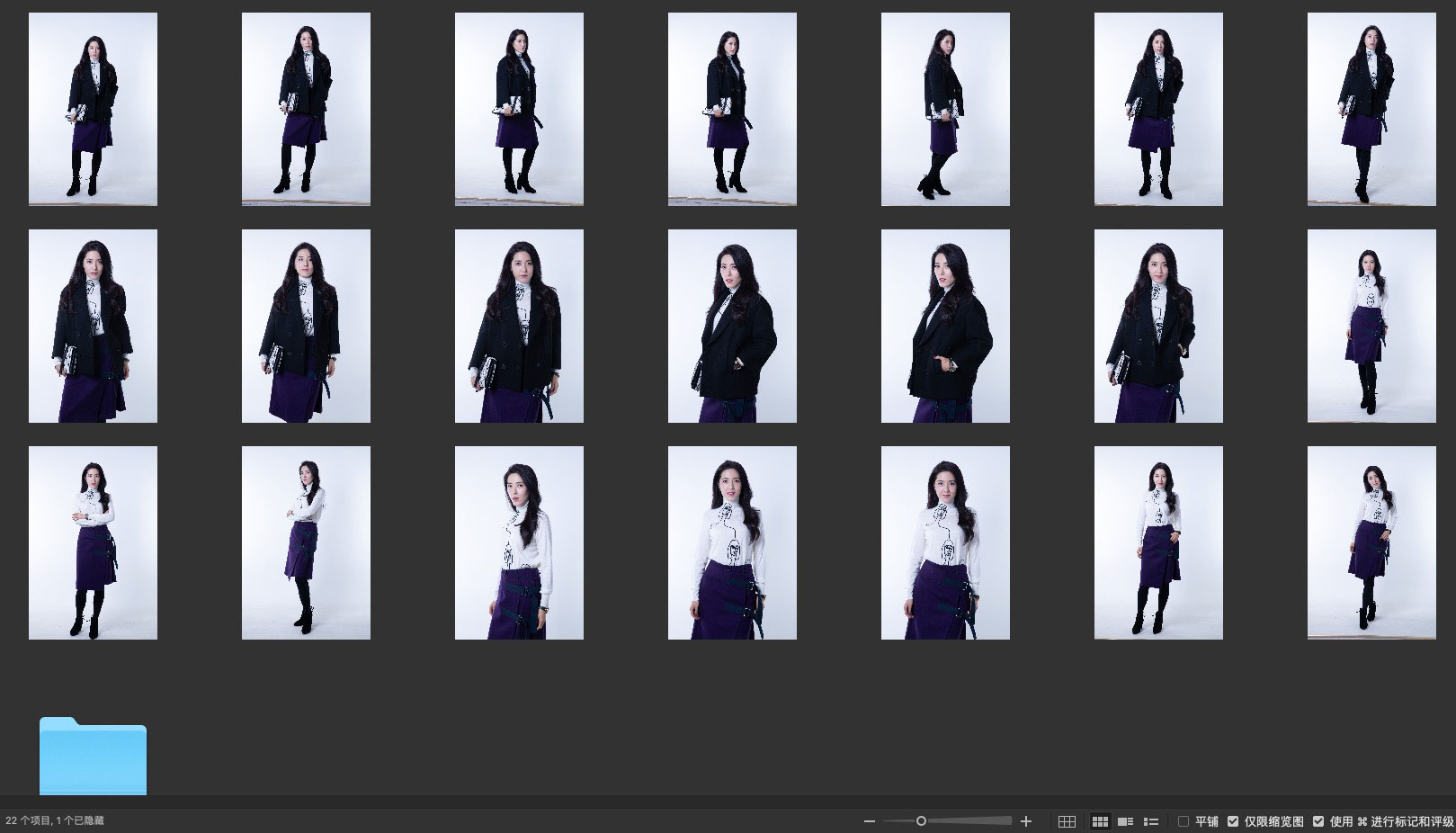Image resolution: width=1456 pixels, height=833 pixels.
Task: Click the thumbnail size slider handle
Action: (921, 821)
